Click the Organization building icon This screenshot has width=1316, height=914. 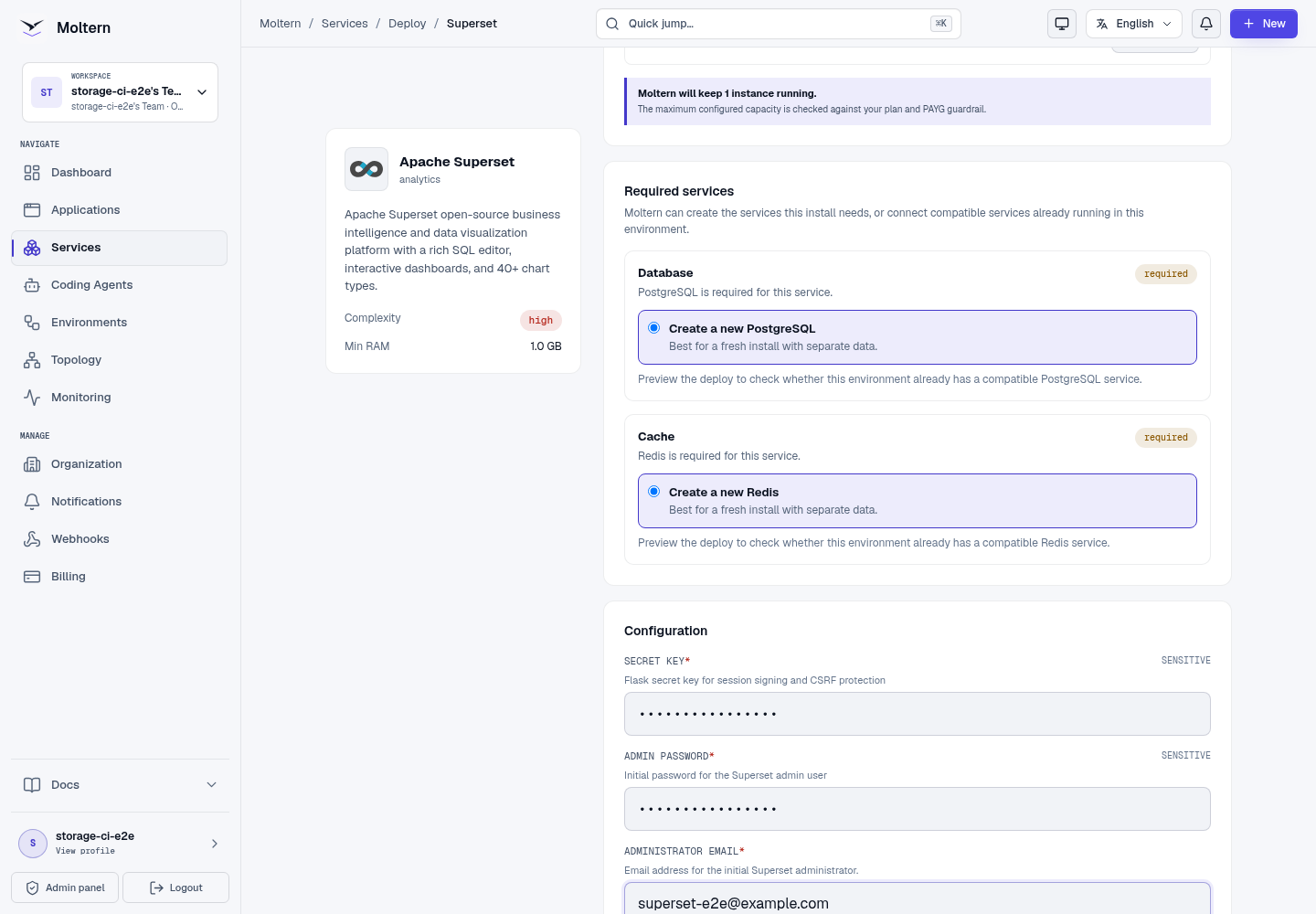32,464
